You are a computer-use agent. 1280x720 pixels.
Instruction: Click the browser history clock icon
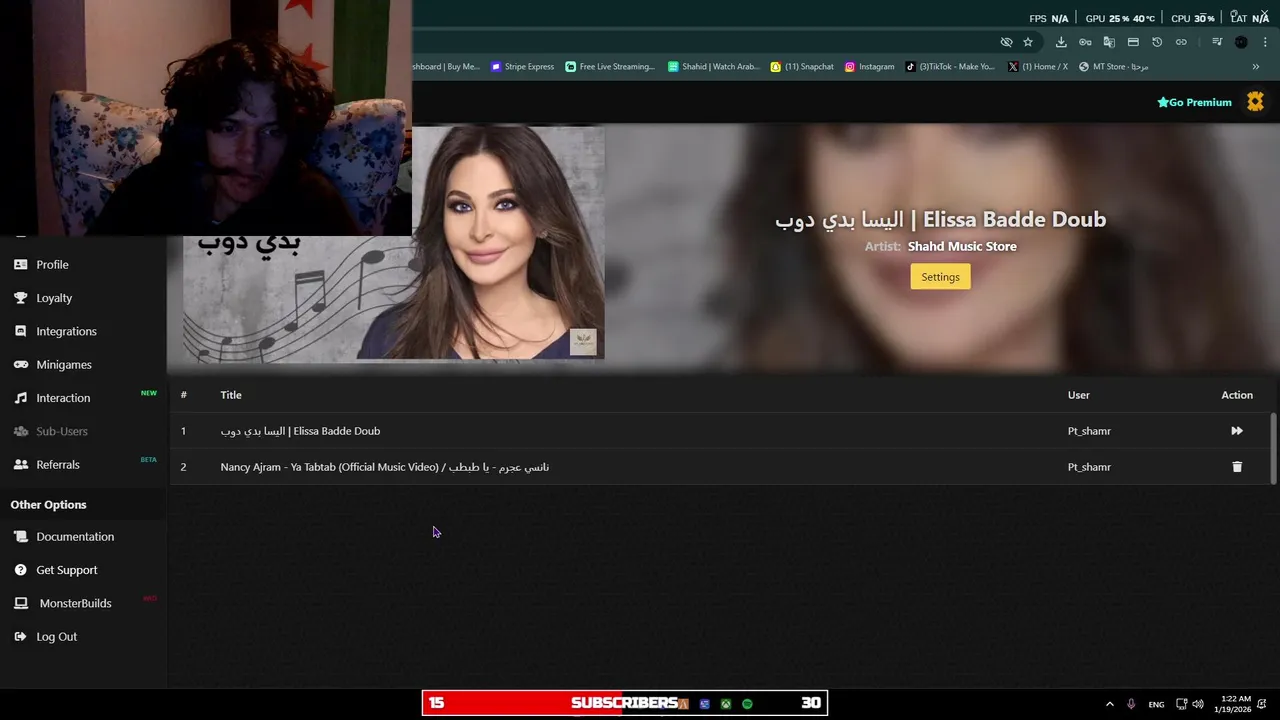point(1157,42)
